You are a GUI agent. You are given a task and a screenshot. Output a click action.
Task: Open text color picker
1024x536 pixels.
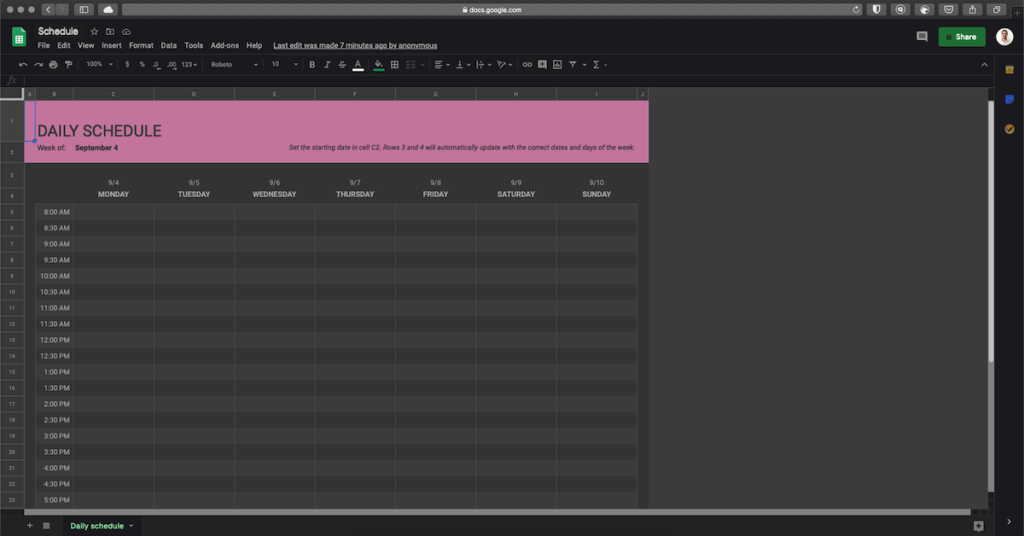358,65
